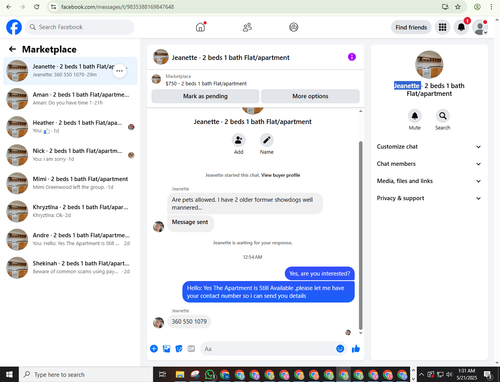The image size is (500, 382).
Task: Click the More options button
Action: (x=310, y=96)
